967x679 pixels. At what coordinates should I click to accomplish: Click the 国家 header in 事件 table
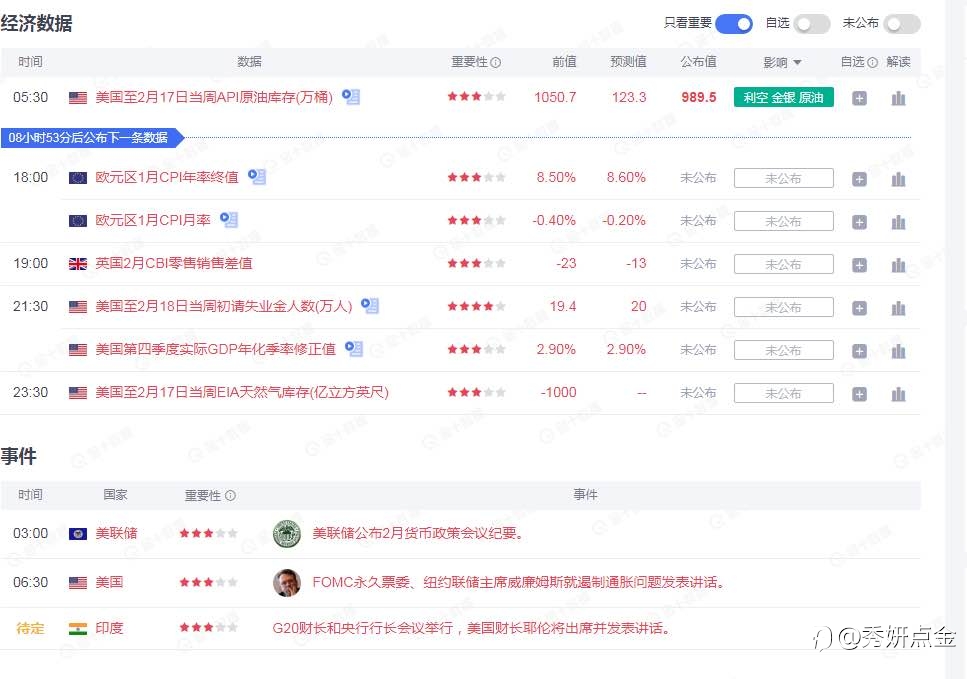(x=115, y=495)
